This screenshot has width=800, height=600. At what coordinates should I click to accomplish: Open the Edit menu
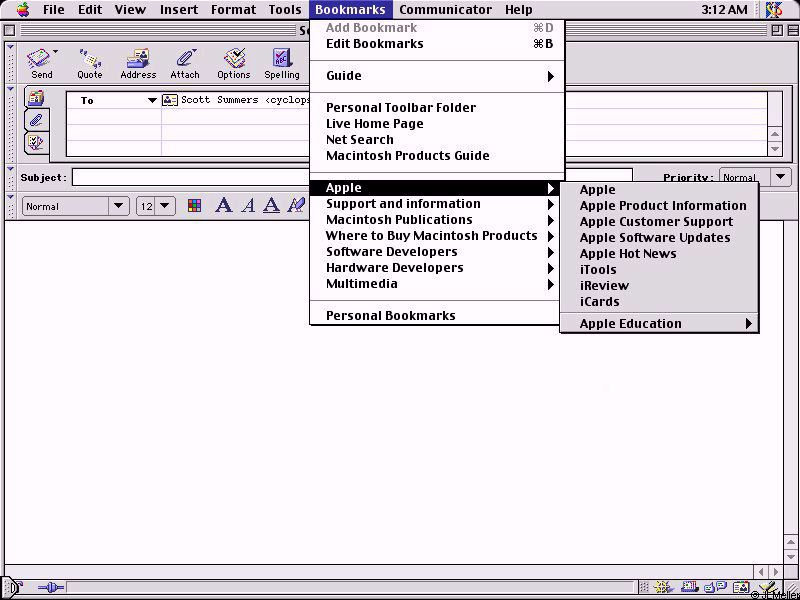tap(90, 10)
